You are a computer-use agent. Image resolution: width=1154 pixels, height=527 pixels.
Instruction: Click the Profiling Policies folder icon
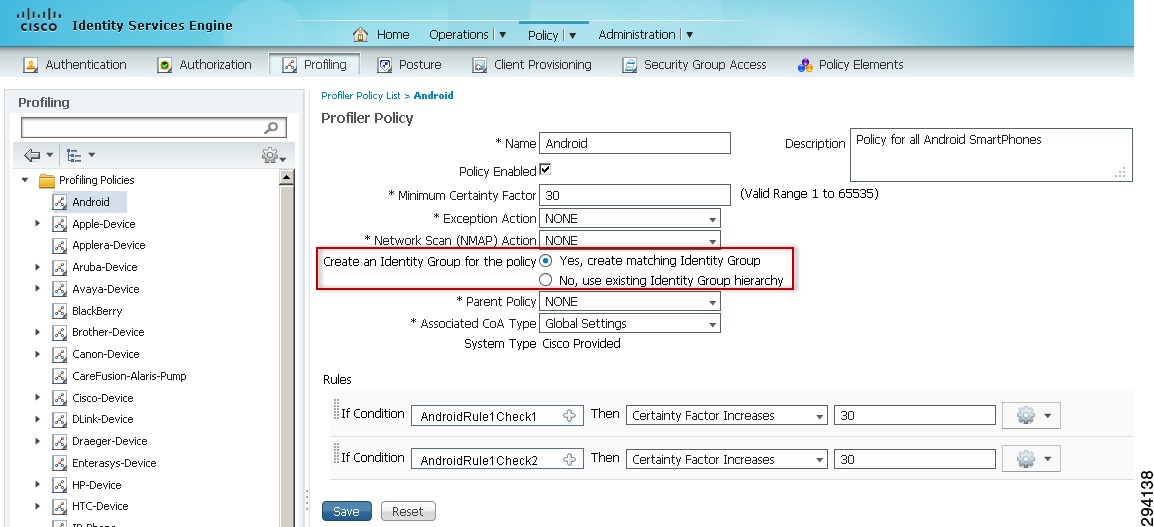click(x=47, y=180)
